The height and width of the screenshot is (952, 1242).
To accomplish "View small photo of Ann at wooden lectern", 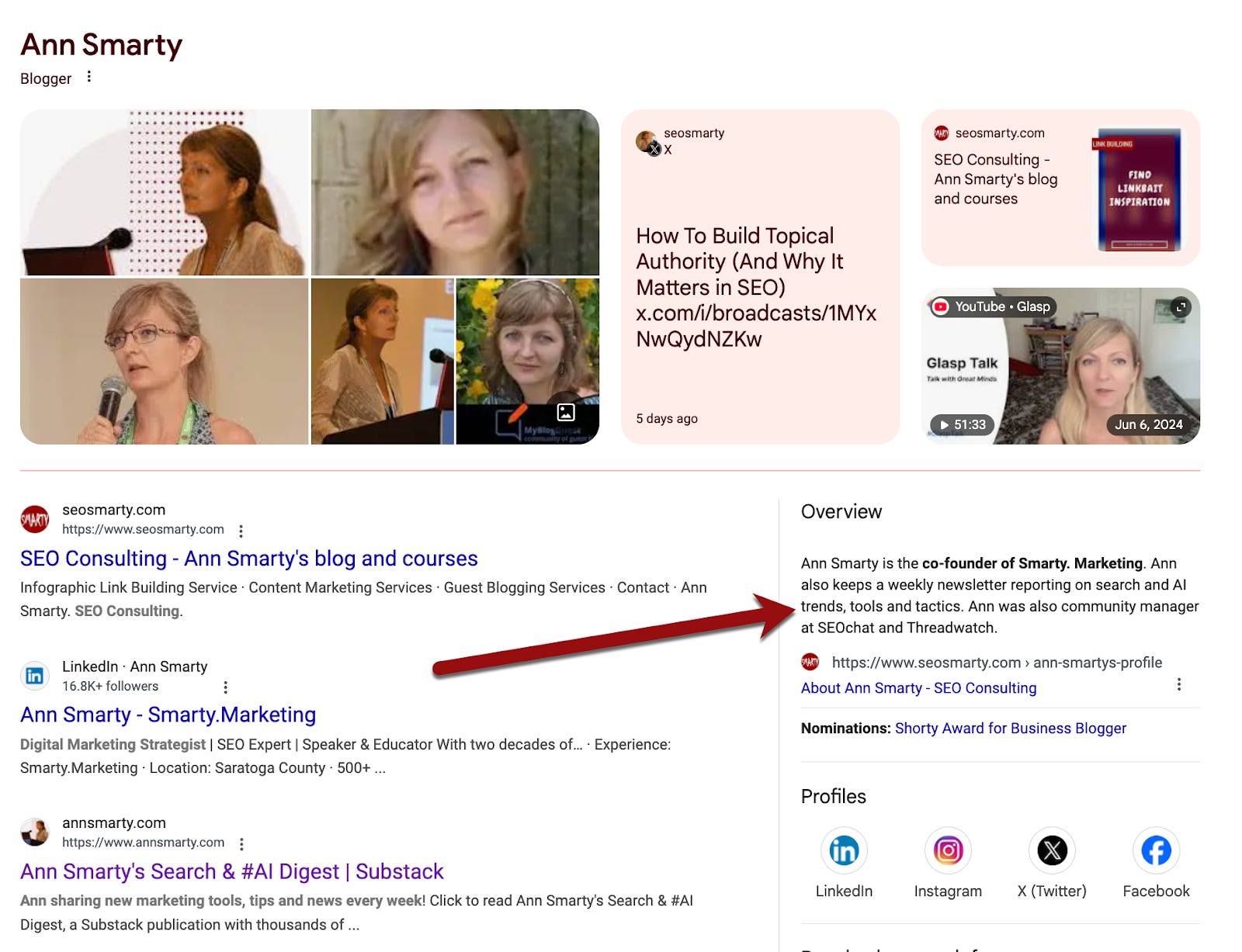I will click(x=382, y=362).
